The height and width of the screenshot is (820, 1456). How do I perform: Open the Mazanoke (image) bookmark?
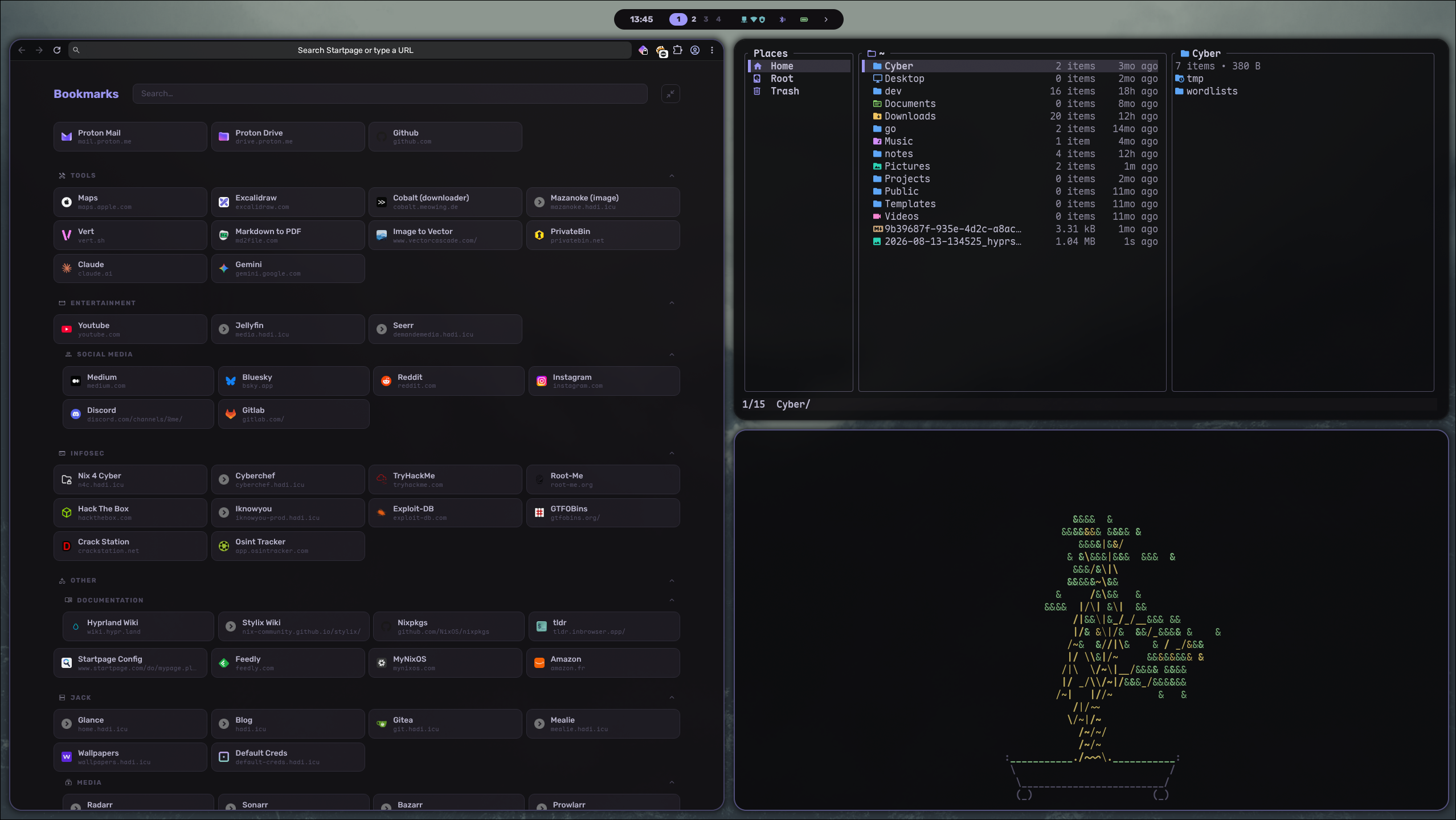(x=603, y=202)
